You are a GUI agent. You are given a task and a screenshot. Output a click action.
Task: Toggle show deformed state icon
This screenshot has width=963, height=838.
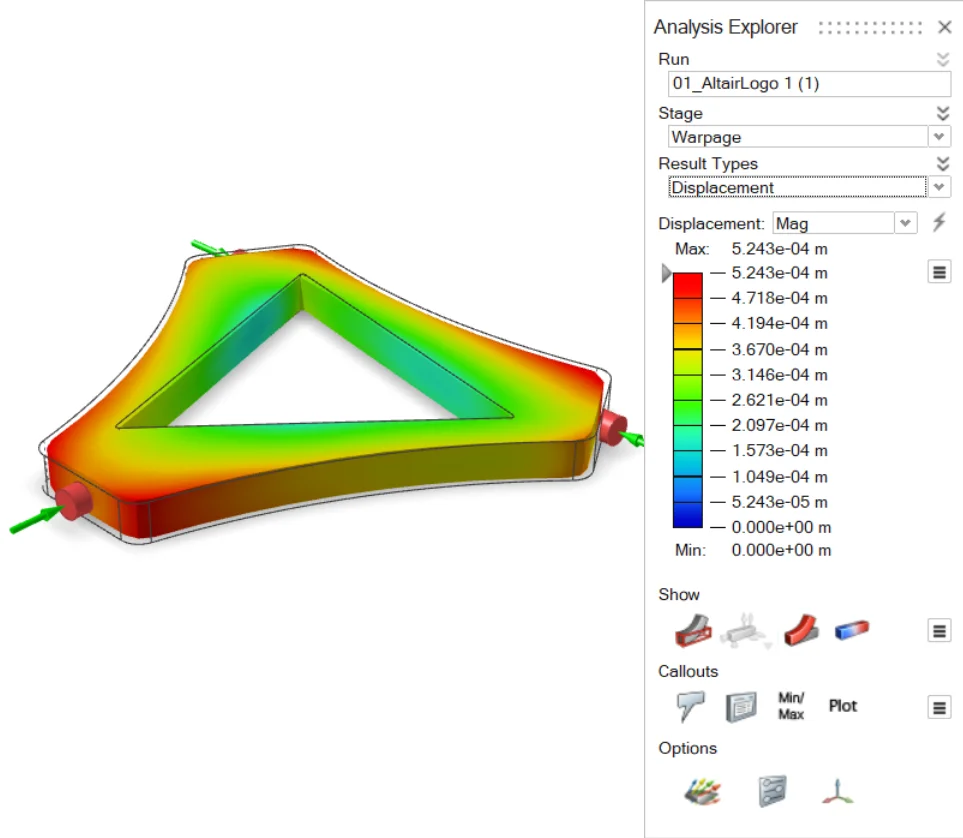pos(801,630)
